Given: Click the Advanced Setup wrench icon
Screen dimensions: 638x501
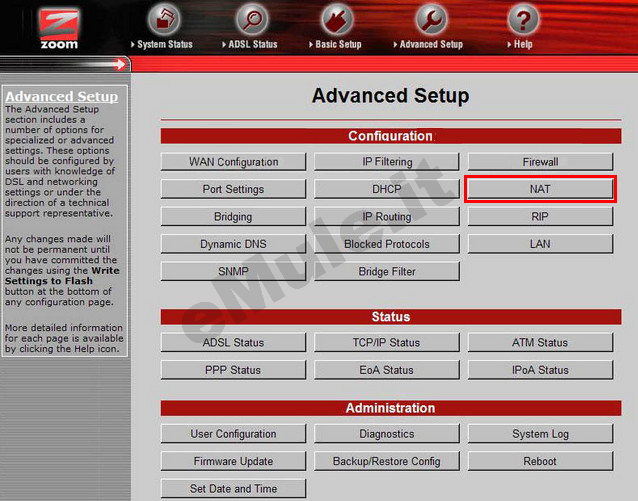Looking at the screenshot, I should (431, 19).
